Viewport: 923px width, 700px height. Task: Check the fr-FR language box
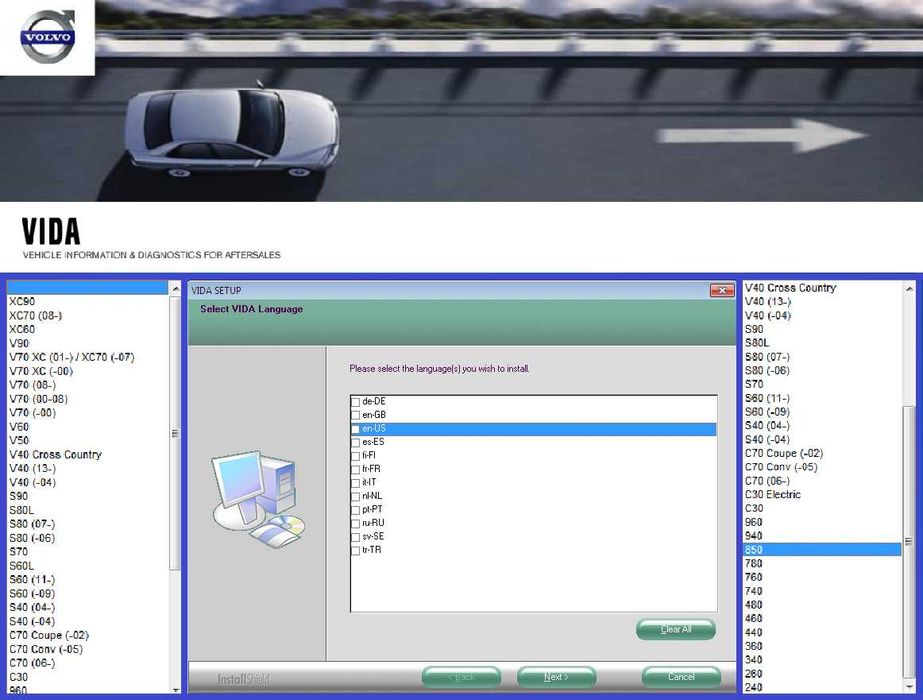[x=356, y=470]
